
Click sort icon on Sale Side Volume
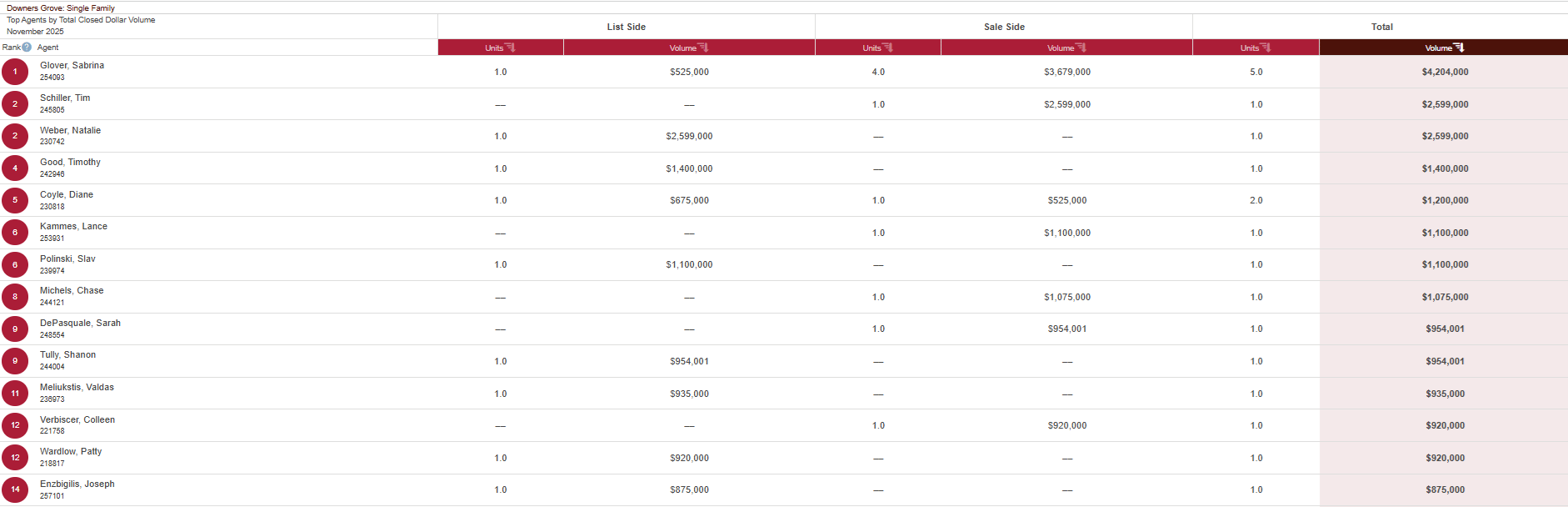(1081, 48)
